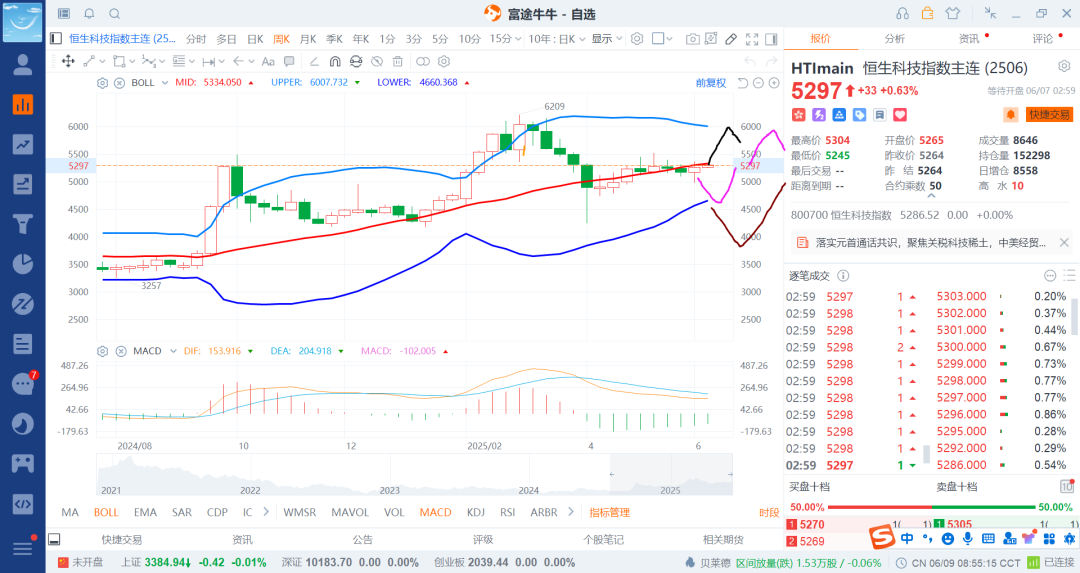
Task: Click the pink heart favorite icon
Action: (x=900, y=114)
